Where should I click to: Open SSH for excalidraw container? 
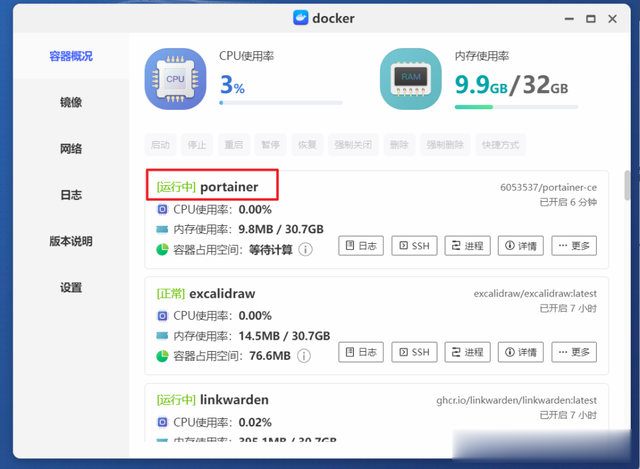[414, 352]
